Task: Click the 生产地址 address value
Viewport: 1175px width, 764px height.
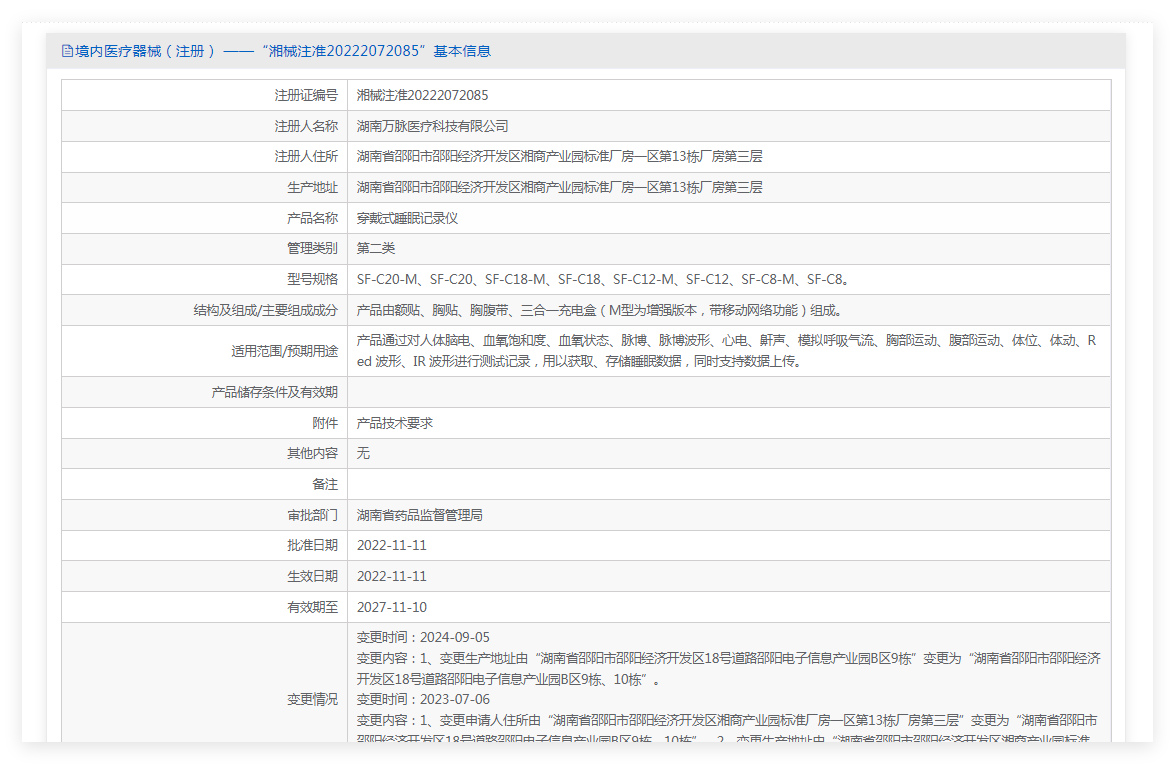Action: click(559, 187)
